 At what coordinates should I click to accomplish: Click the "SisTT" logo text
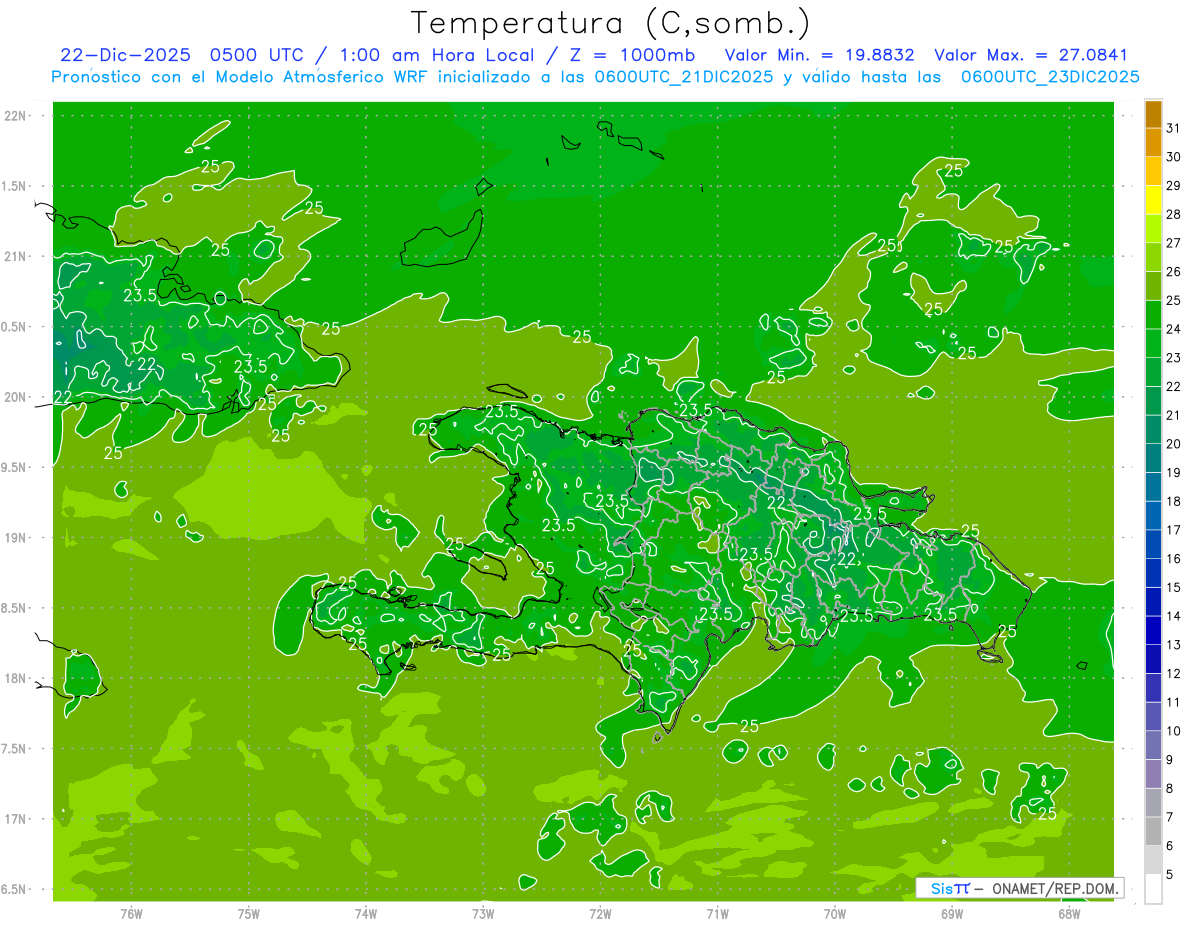pos(950,888)
